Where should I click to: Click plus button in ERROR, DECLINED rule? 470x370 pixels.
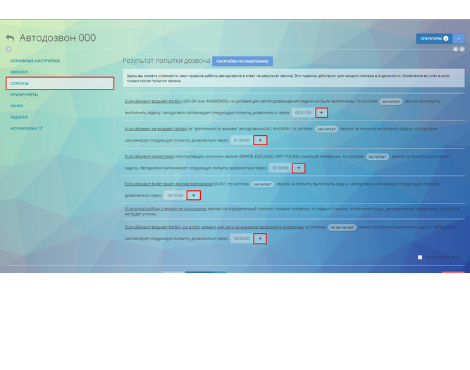[299, 168]
